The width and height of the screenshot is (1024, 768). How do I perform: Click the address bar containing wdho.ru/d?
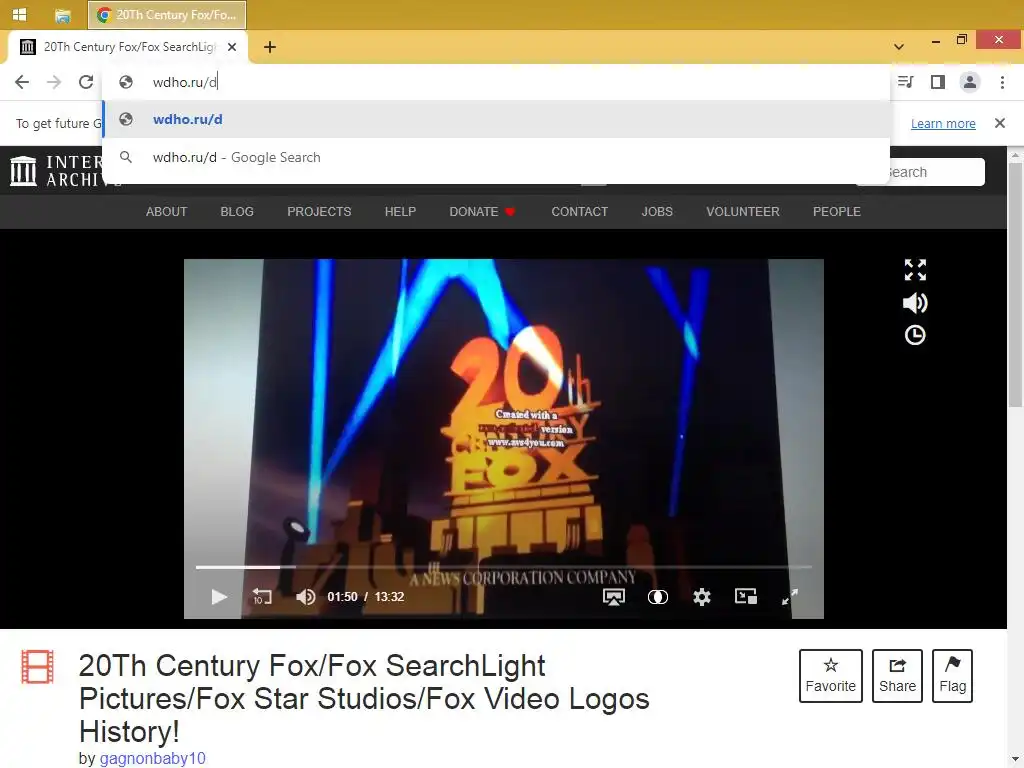point(496,82)
